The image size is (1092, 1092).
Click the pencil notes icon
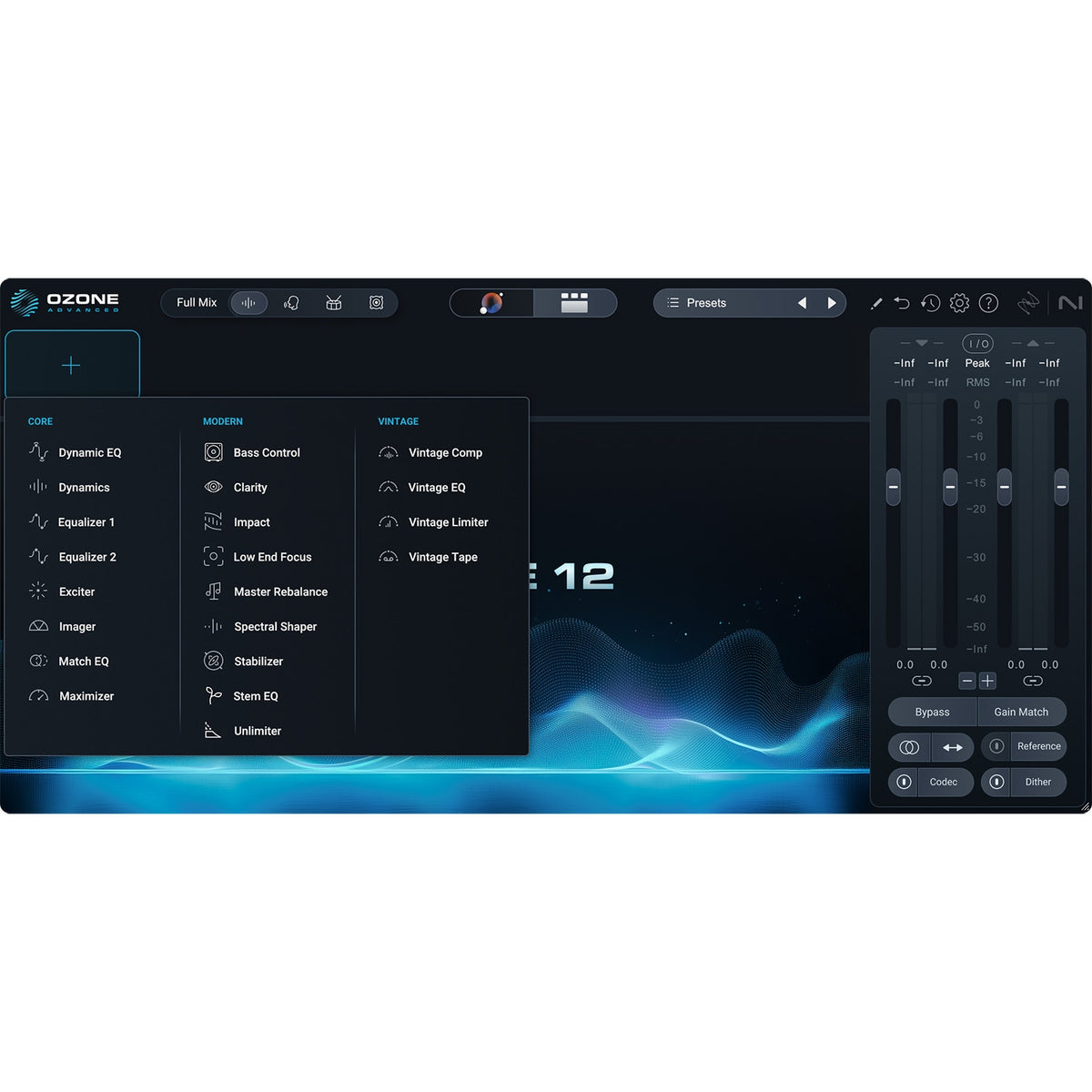point(876,303)
